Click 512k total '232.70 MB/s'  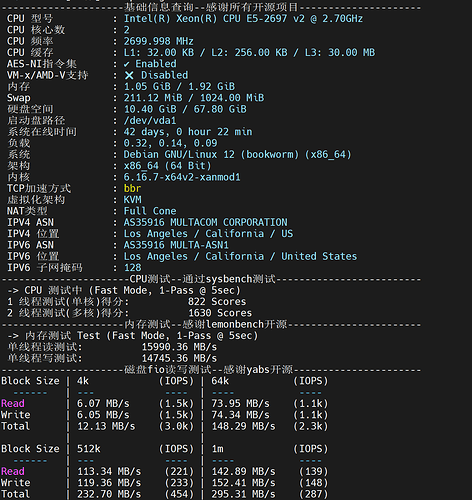[x=109, y=494]
